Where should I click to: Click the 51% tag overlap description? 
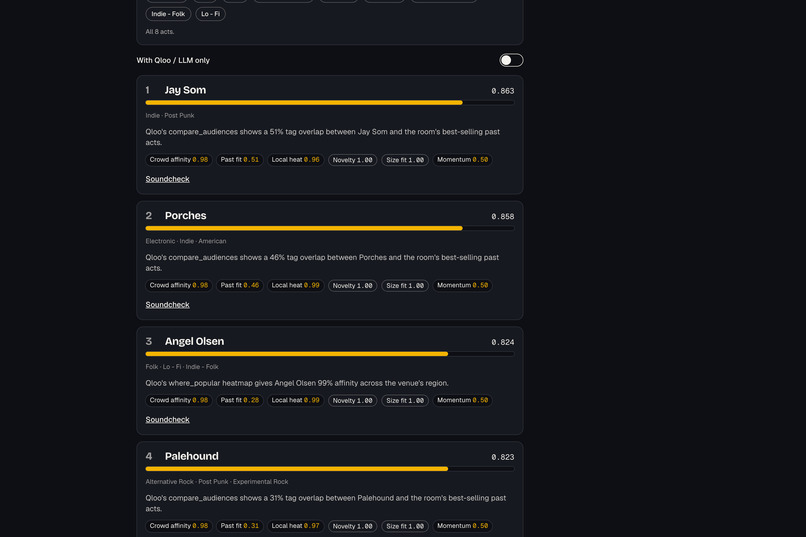click(x=322, y=137)
